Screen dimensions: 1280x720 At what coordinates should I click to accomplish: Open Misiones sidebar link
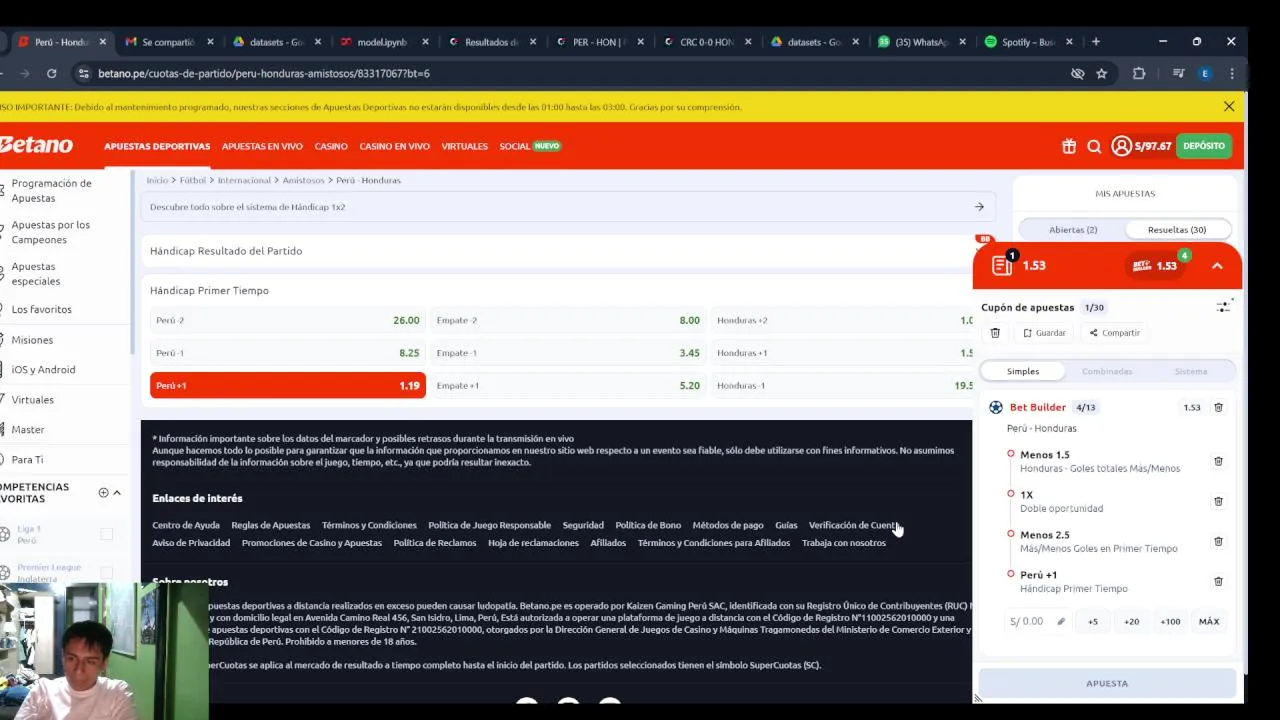(32, 340)
